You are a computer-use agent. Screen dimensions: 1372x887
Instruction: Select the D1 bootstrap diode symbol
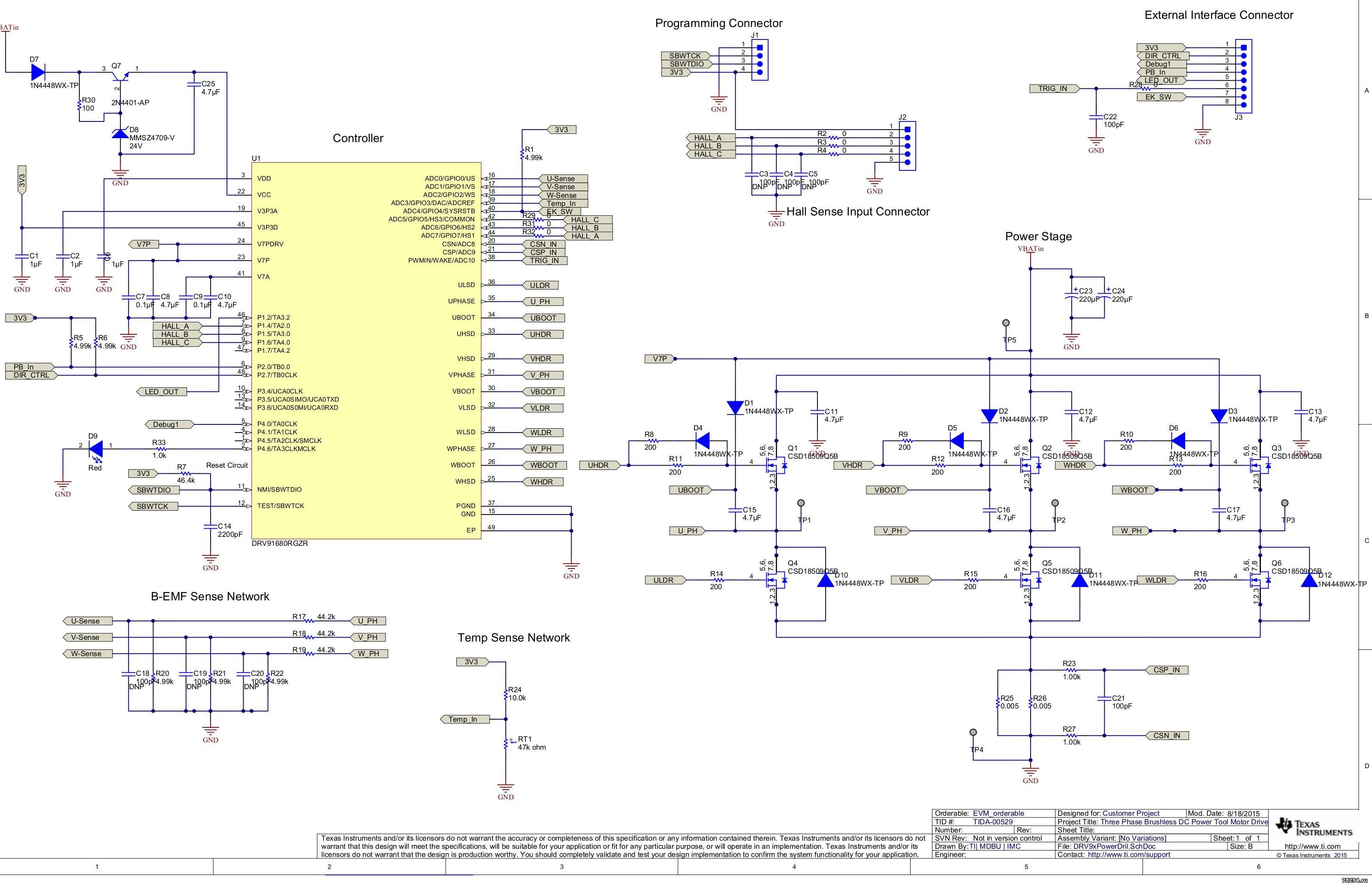click(x=735, y=408)
